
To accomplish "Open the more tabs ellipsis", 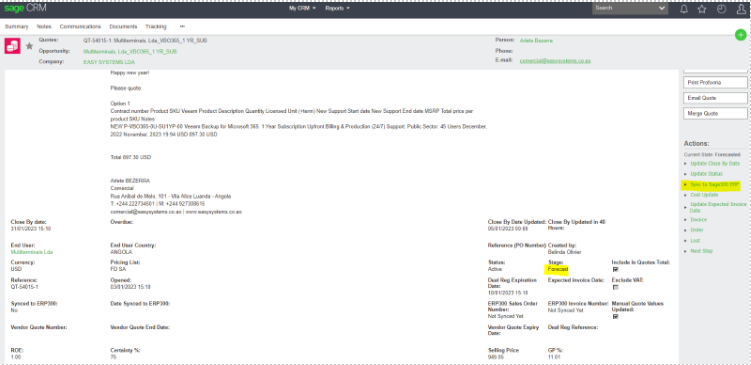I will pos(182,26).
